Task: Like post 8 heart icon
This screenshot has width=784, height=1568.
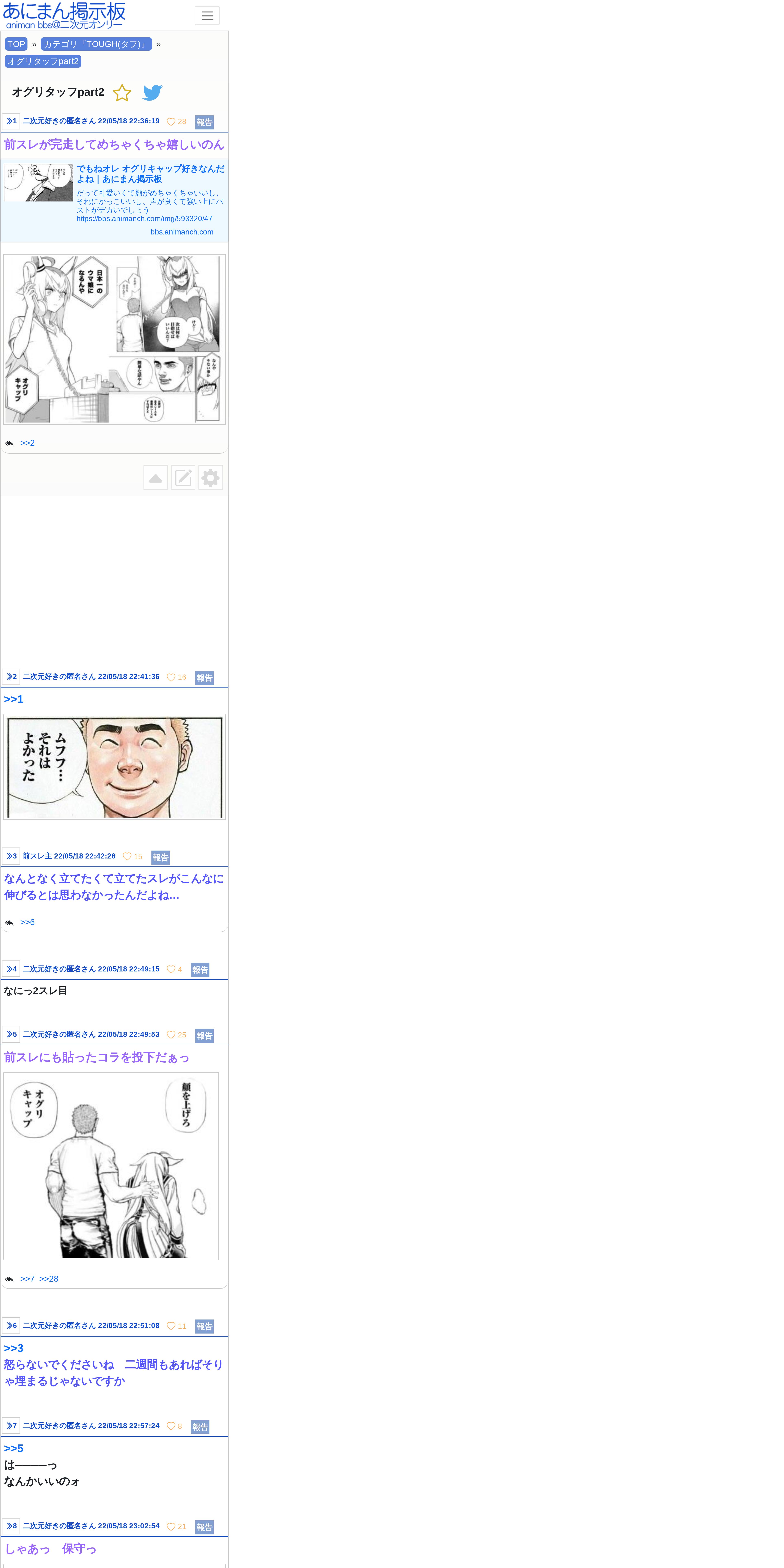Action: coord(171,1527)
